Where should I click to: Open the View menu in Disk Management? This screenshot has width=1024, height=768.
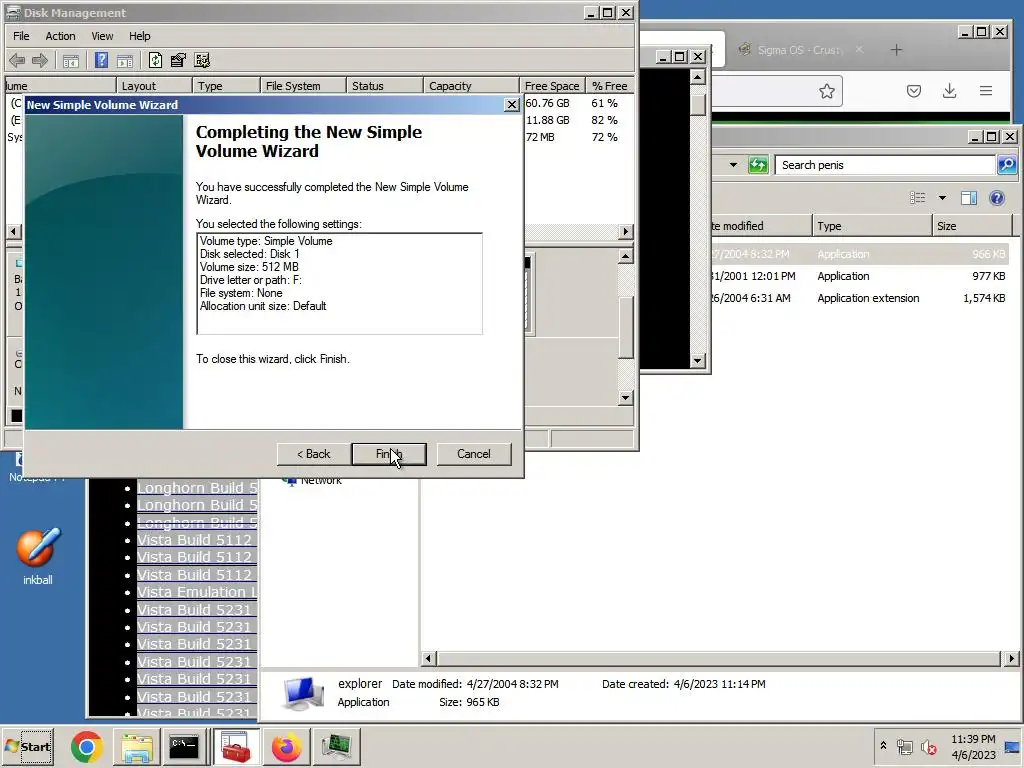click(x=102, y=36)
